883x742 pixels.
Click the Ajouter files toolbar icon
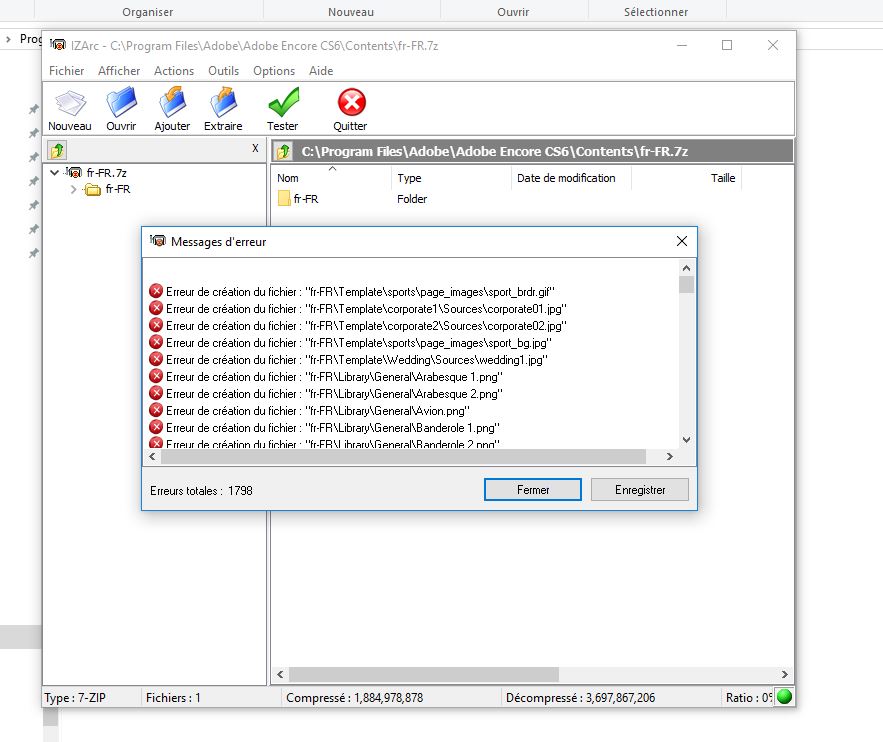tap(172, 102)
